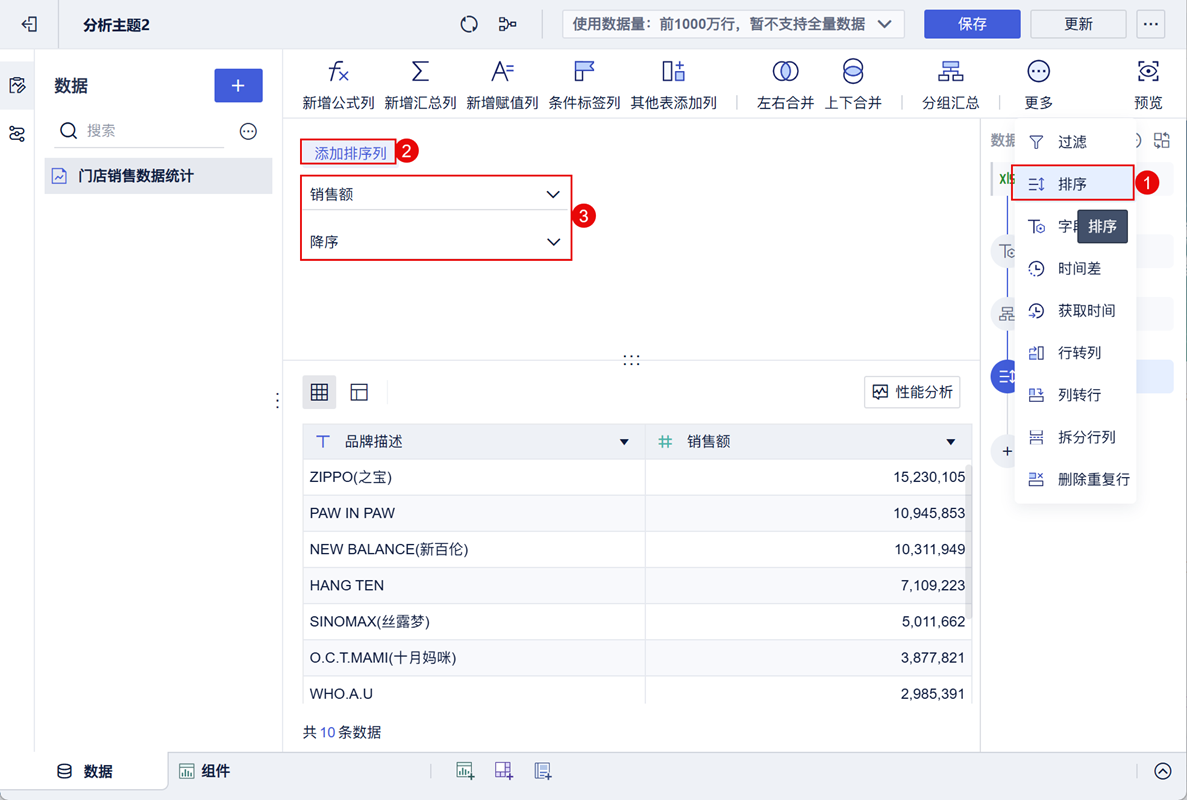Select the 条件标签列 tool
1187x800 pixels.
click(584, 85)
